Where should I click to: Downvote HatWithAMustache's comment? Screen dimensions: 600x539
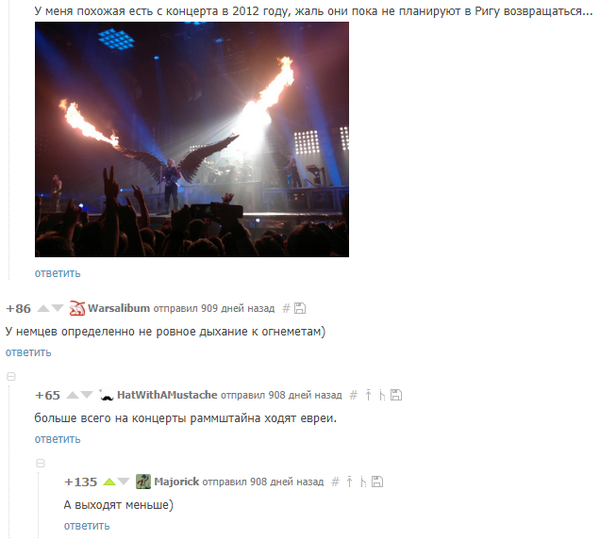(x=86, y=394)
